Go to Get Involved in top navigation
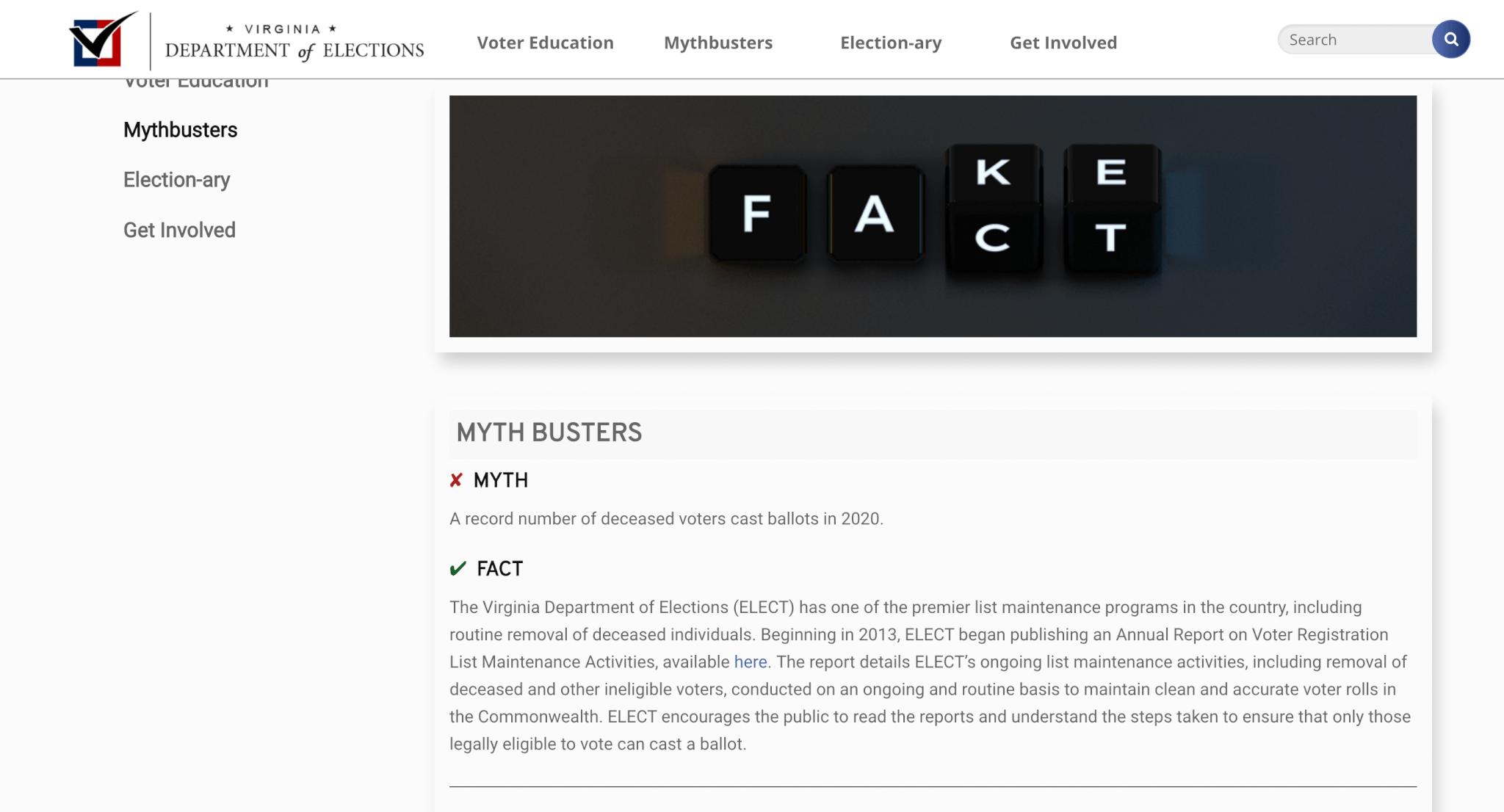The height and width of the screenshot is (812, 1504). point(1063,43)
